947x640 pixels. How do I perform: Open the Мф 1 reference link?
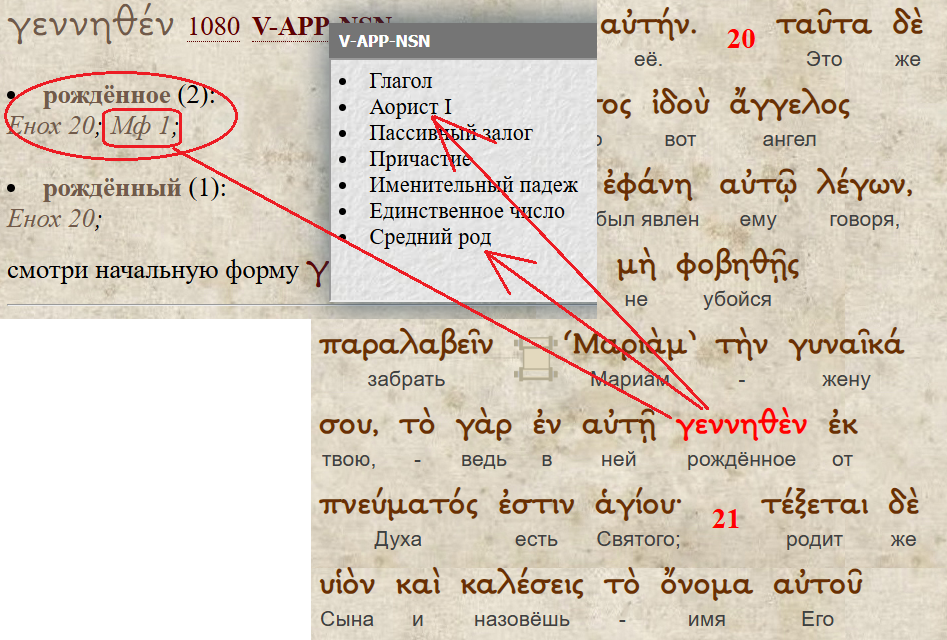pos(141,127)
